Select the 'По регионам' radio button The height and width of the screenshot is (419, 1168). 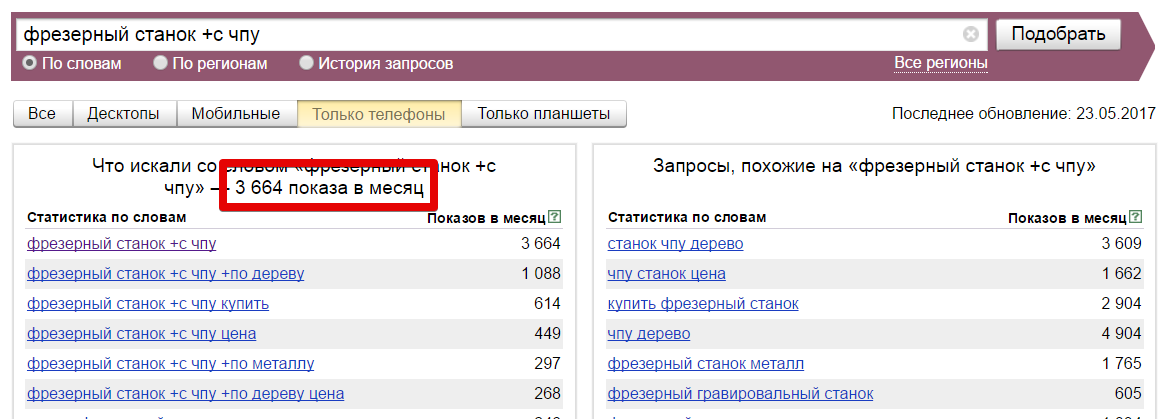[160, 63]
